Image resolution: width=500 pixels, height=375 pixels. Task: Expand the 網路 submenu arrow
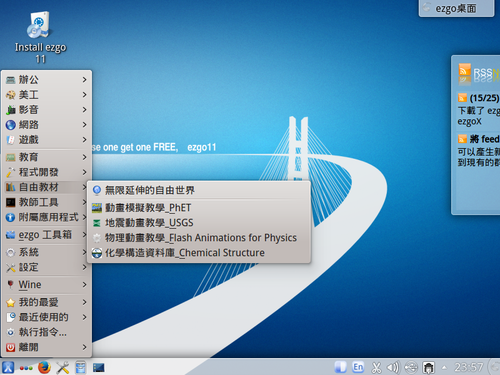tap(85, 125)
